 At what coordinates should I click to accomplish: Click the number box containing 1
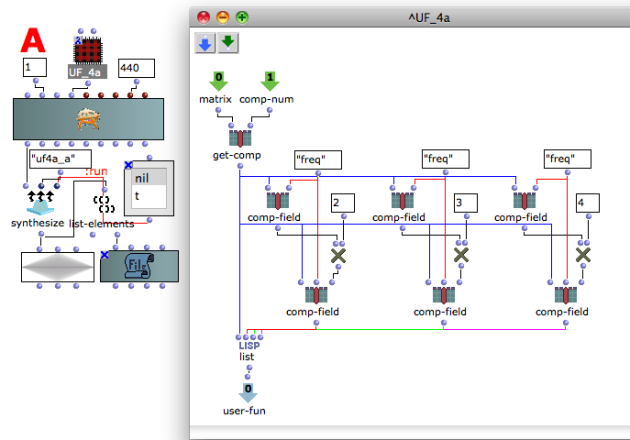coord(35,67)
